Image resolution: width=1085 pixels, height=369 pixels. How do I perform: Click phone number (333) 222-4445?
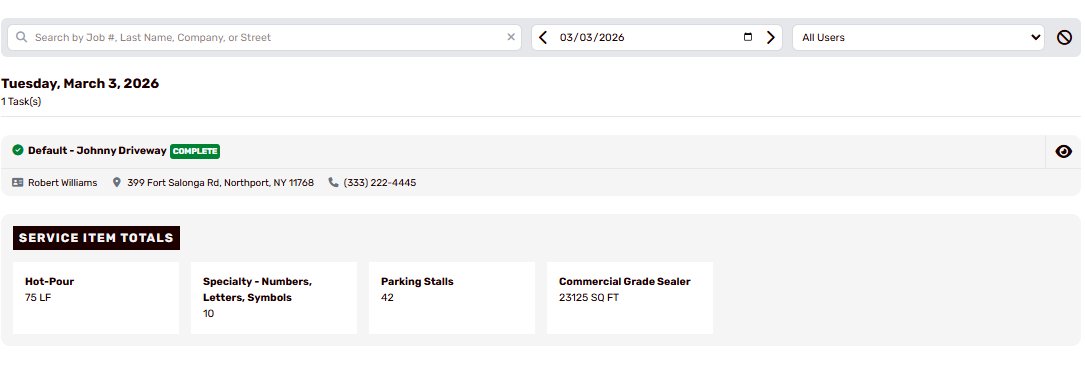tap(380, 183)
